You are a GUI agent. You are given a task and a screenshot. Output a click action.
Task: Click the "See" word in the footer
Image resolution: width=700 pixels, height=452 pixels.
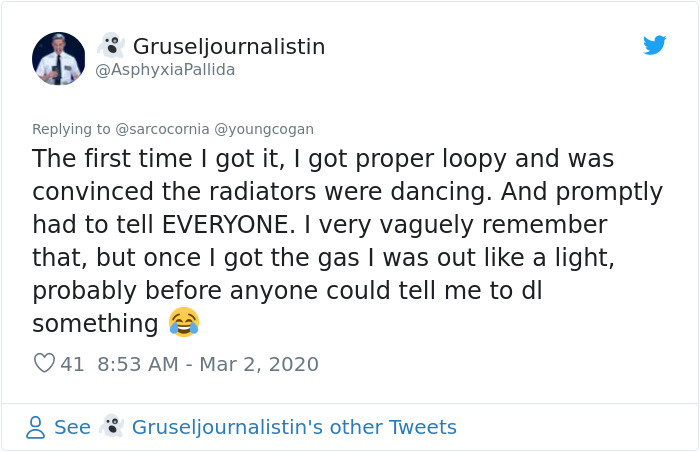(72, 427)
